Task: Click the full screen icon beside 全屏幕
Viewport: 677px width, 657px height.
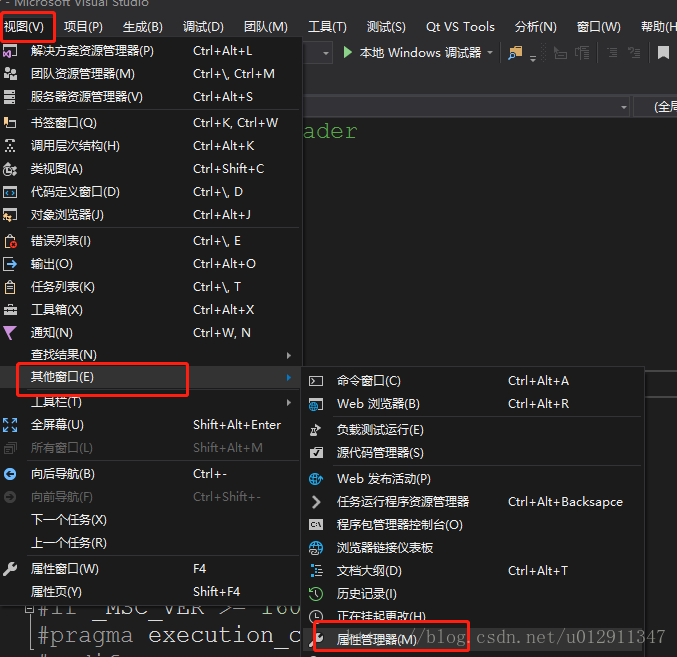Action: pos(10,425)
